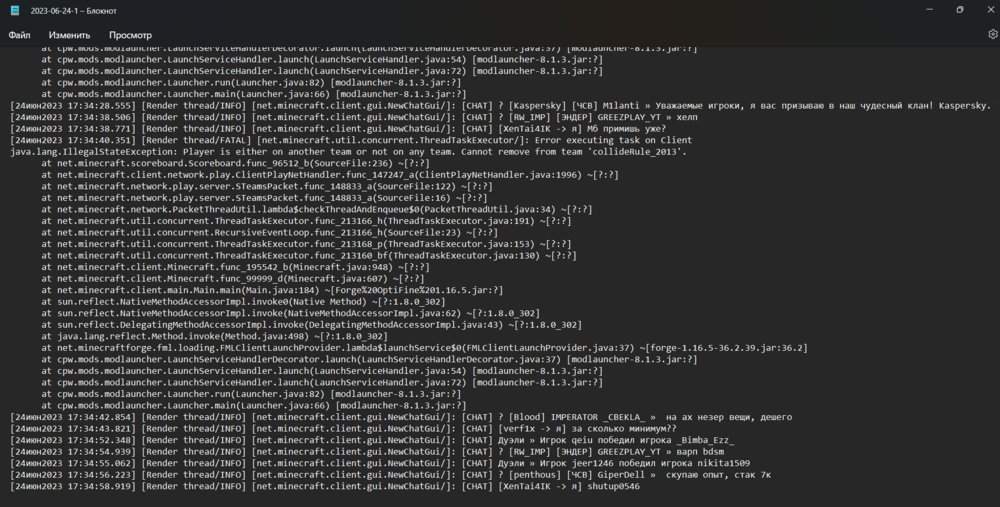Click the 17:34:40.351 Render thread/FATAL line
Screen dimensions: 1000x507
click(351, 140)
